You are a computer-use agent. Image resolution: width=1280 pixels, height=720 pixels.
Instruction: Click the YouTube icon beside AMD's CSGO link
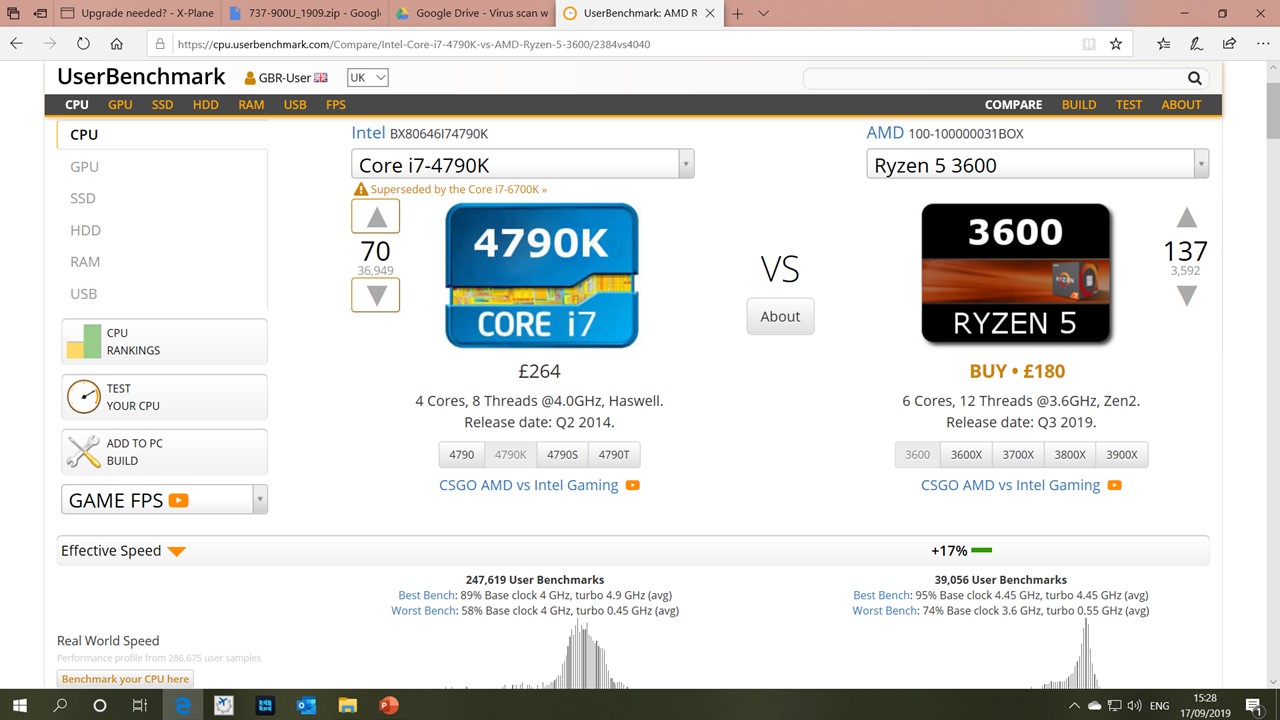pos(1114,485)
